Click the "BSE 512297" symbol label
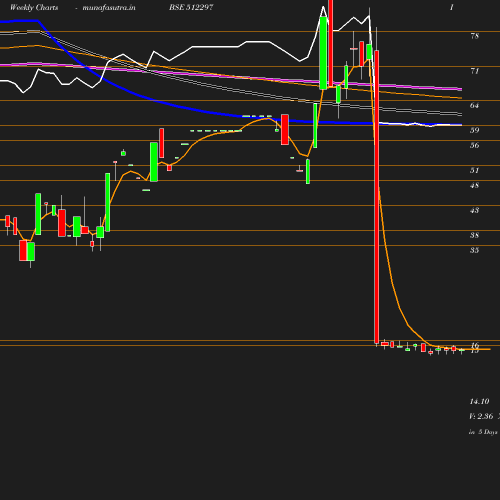Image resolution: width=500 pixels, height=500 pixels. 191,7
